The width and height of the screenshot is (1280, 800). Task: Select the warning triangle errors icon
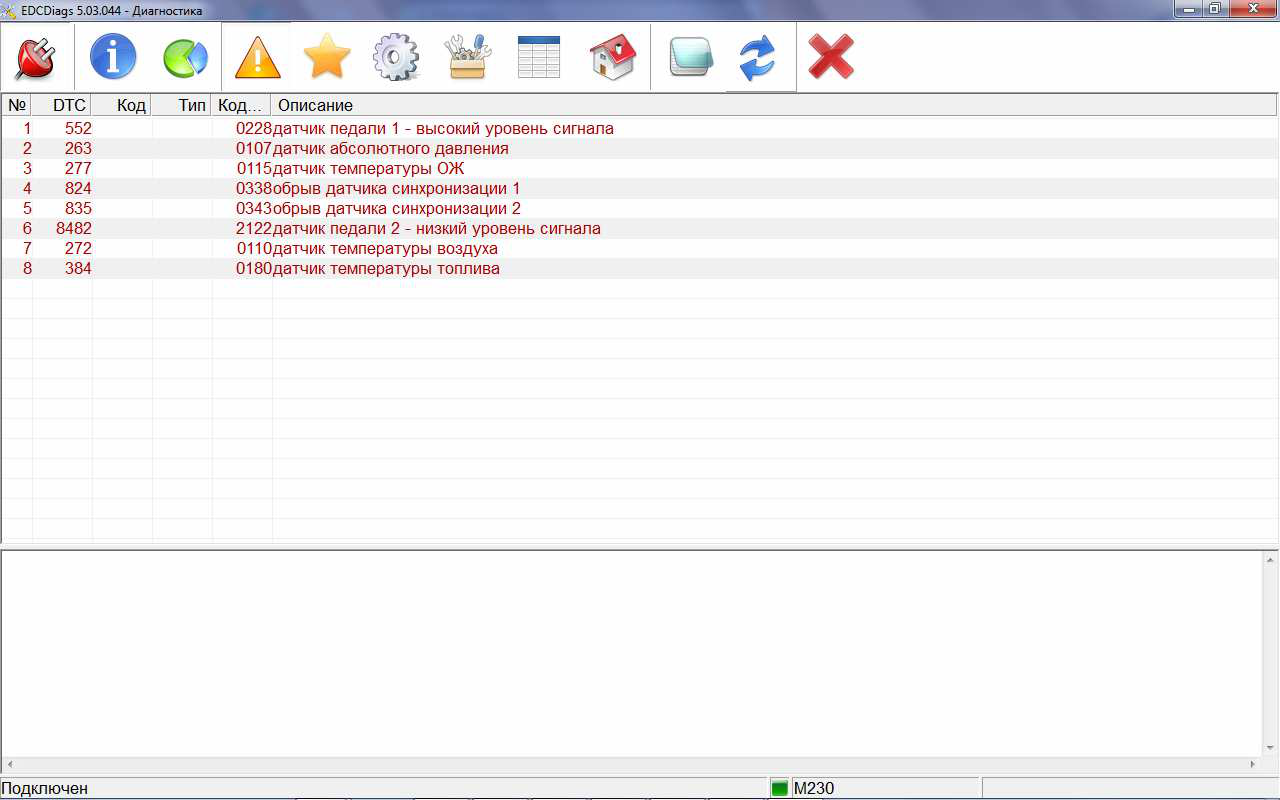point(257,58)
